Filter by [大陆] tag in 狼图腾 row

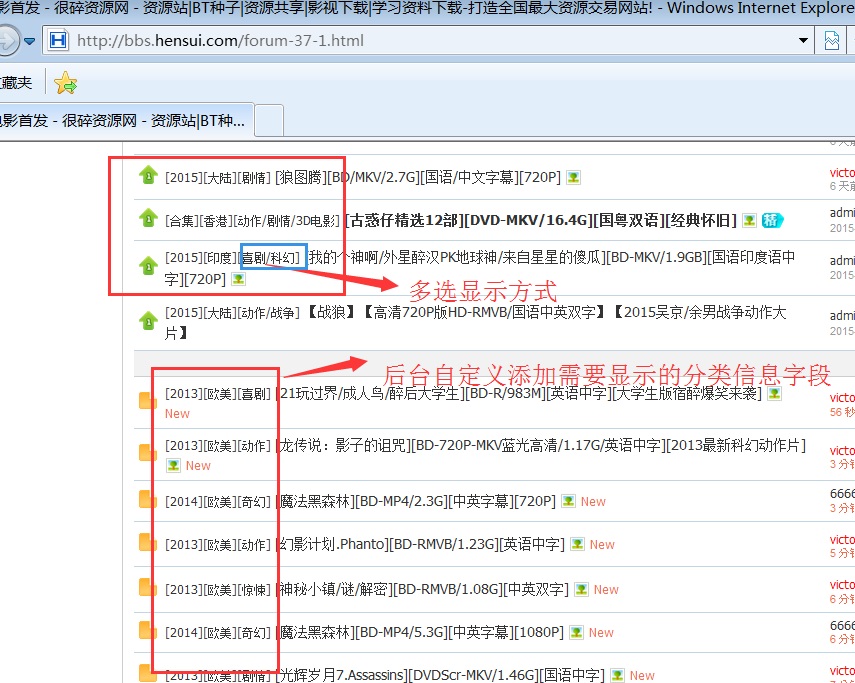tap(219, 177)
